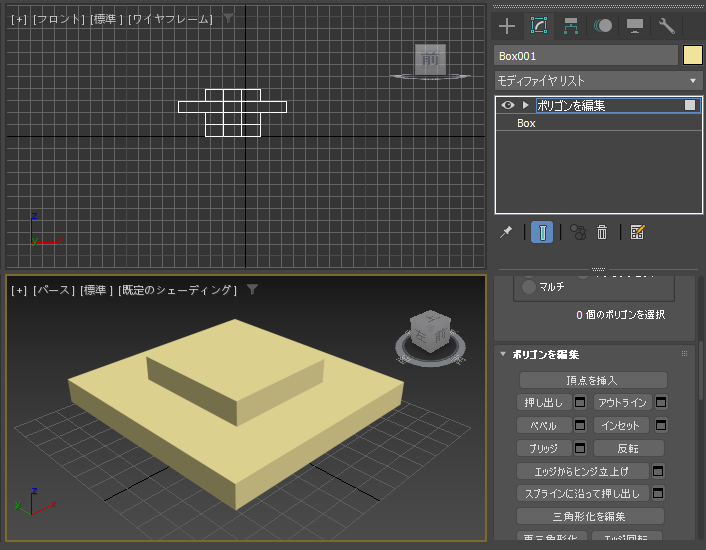Click the front viewport ViewCube 前 face
Screen dimensions: 706x550
click(430, 59)
